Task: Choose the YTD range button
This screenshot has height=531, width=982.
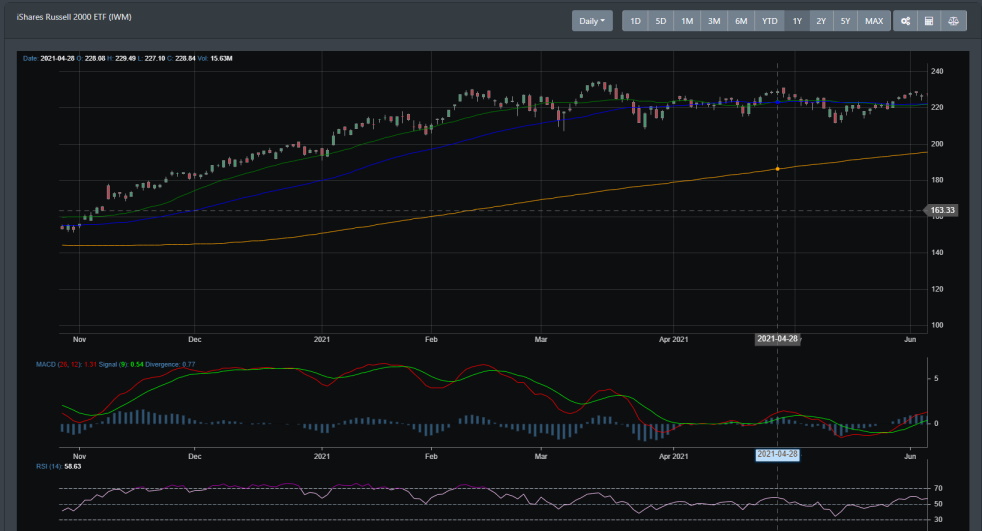Action: coord(770,21)
